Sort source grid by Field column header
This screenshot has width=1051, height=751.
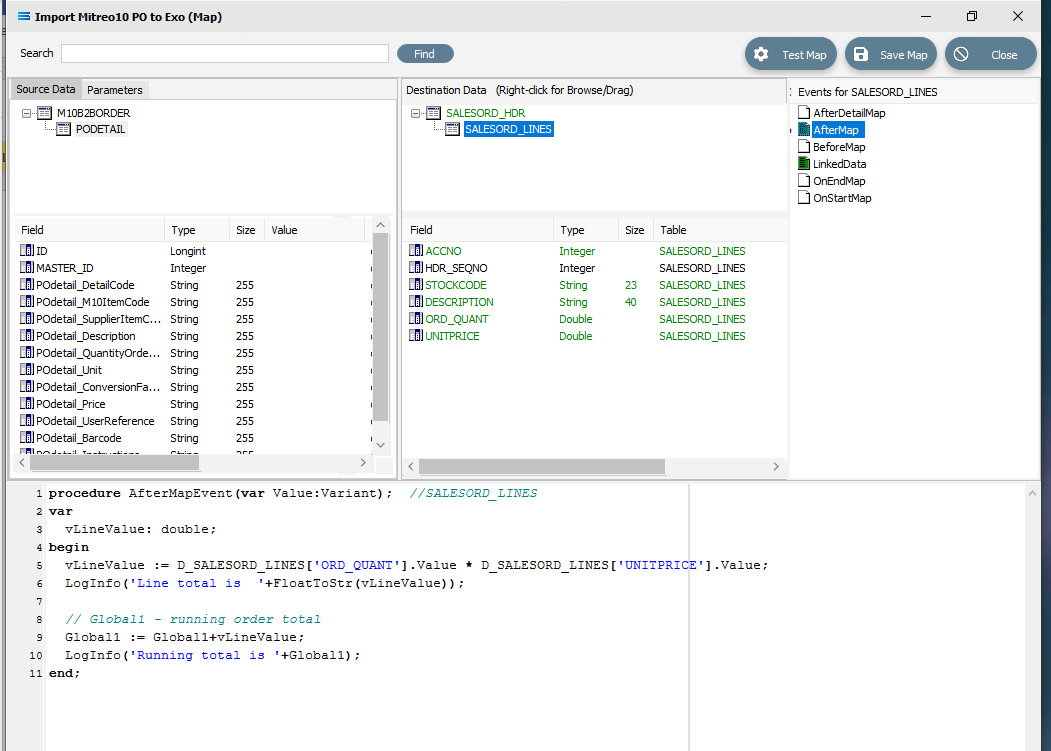[90, 230]
